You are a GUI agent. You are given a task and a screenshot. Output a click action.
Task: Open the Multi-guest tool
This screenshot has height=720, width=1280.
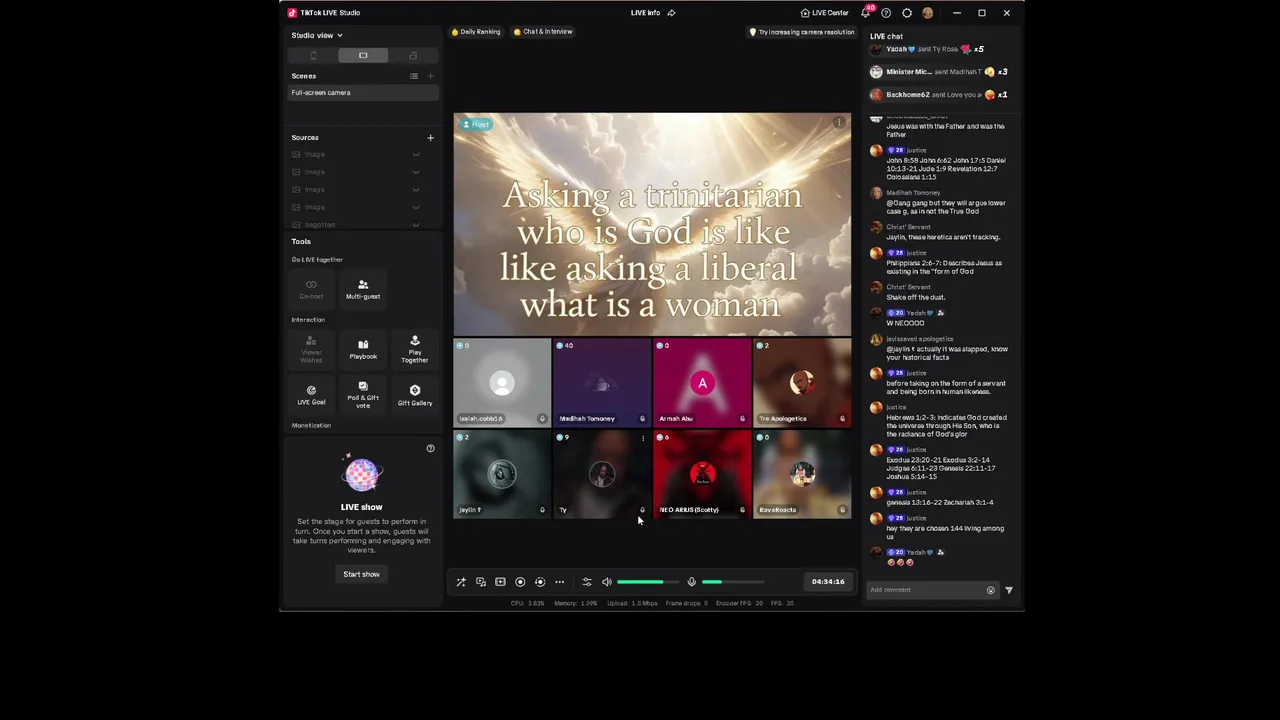(363, 290)
